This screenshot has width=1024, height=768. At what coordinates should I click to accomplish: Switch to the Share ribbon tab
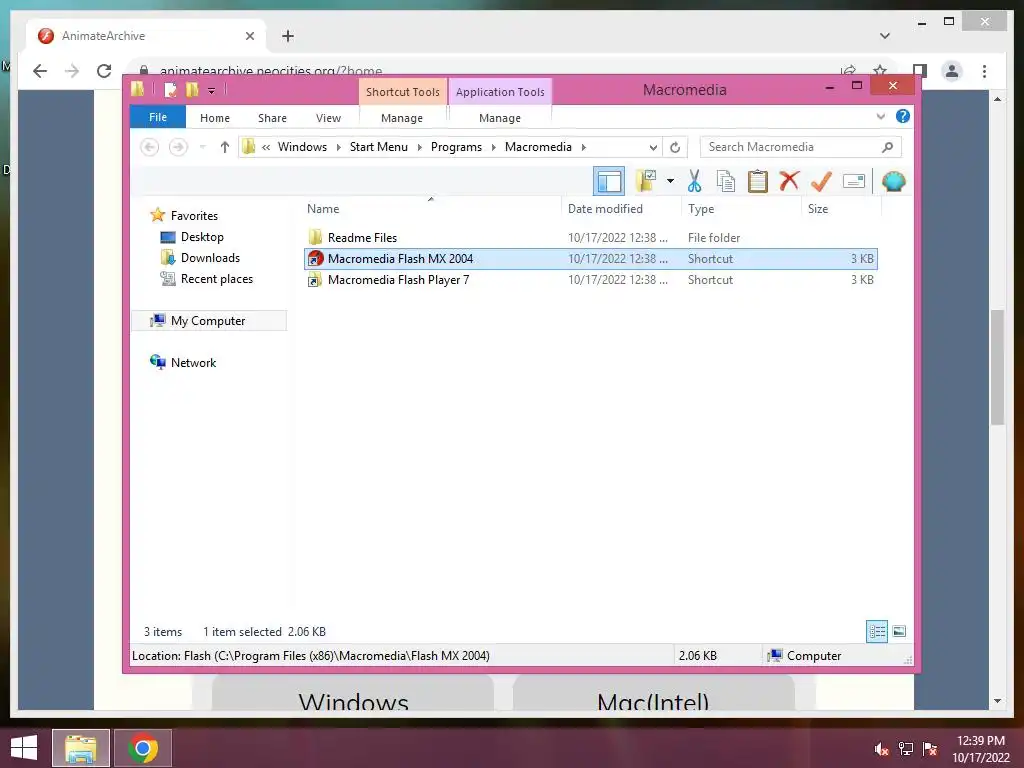click(272, 118)
